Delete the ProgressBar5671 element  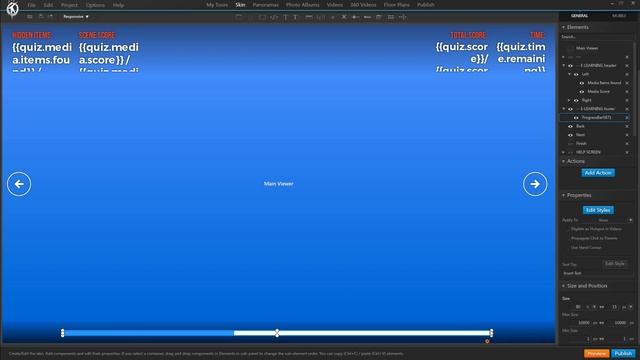[x=627, y=118]
